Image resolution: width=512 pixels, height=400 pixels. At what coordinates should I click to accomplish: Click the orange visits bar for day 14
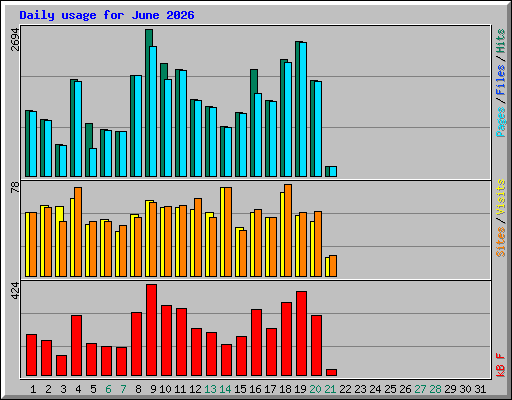[228, 232]
